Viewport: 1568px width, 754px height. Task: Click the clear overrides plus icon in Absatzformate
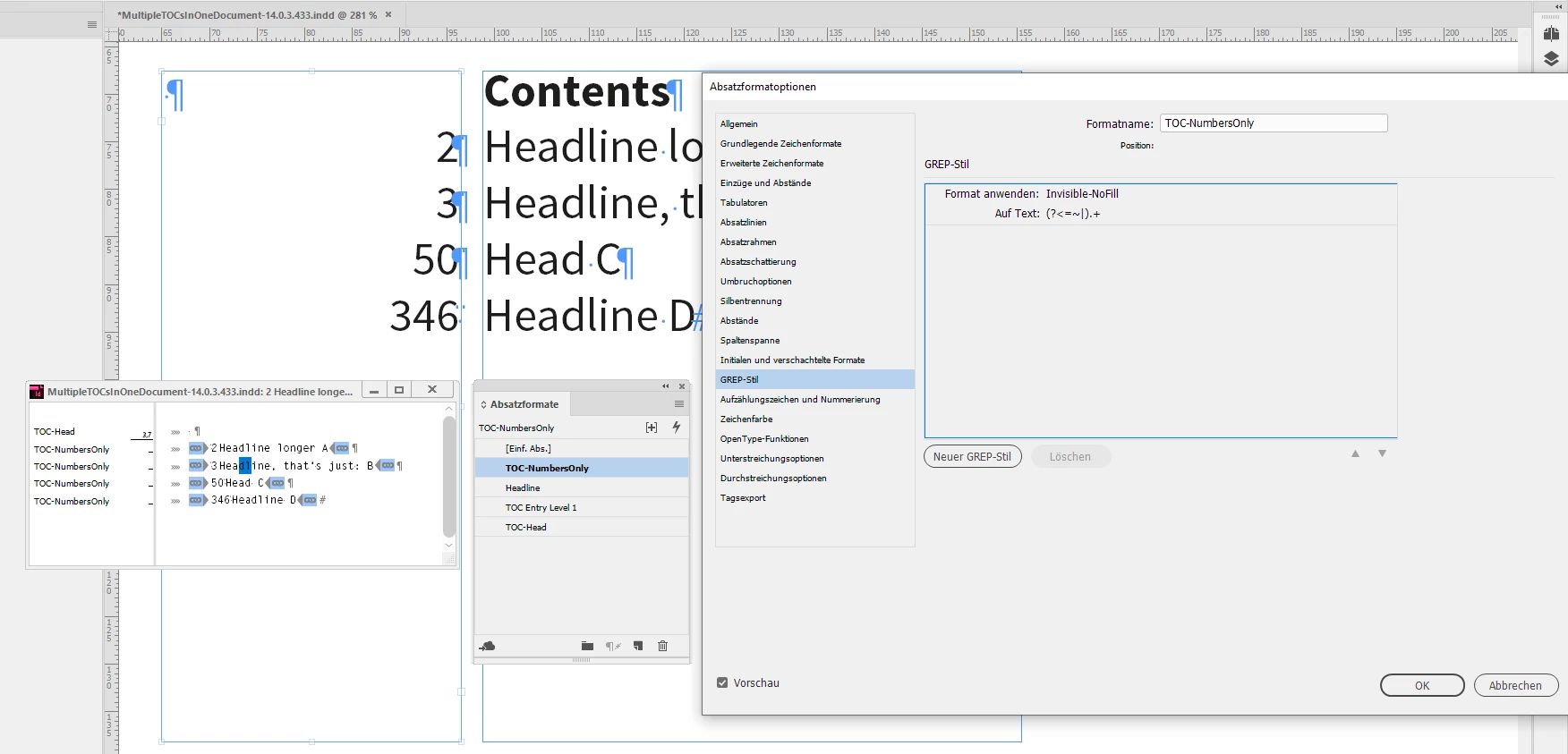click(x=652, y=428)
